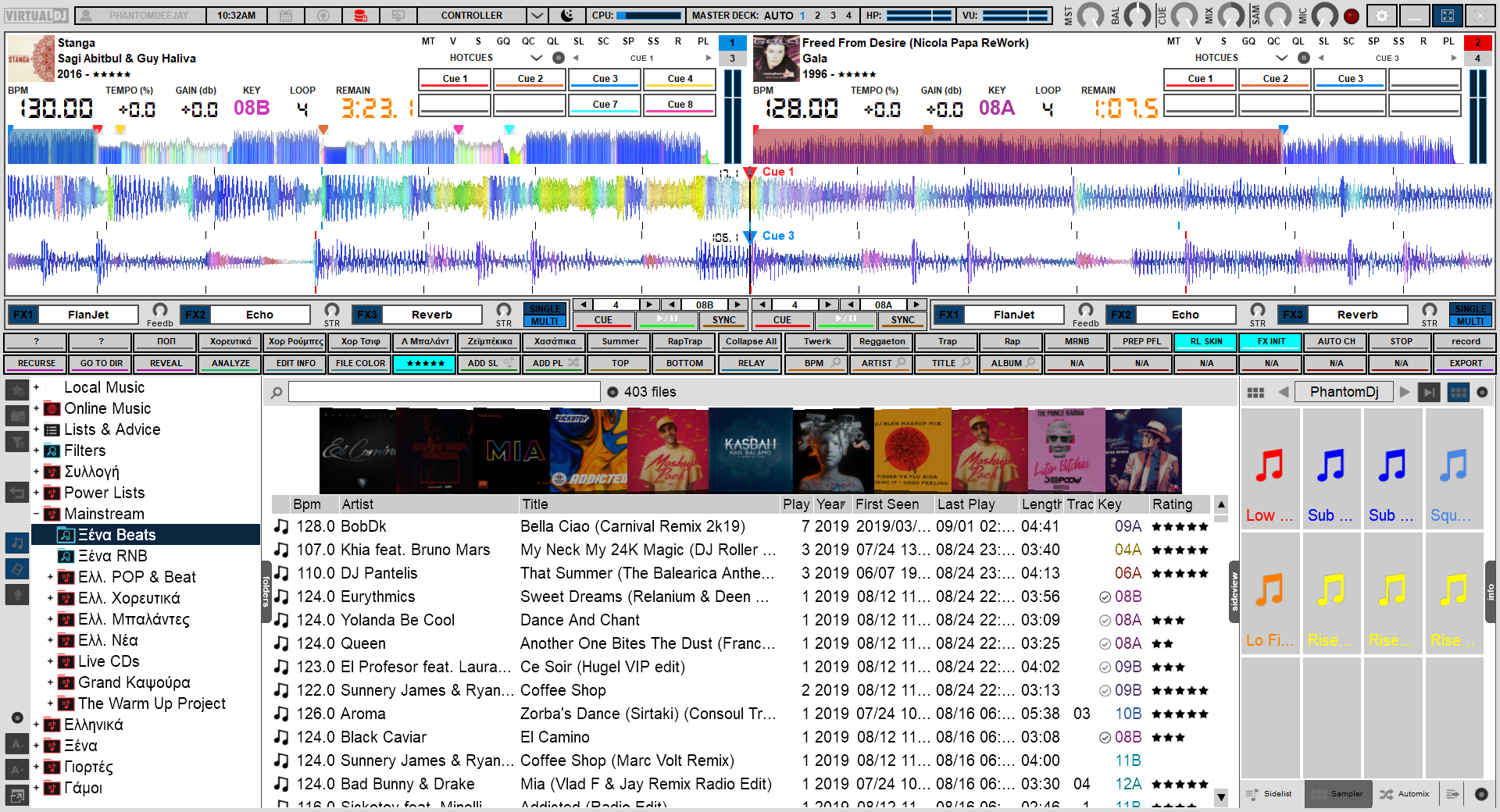1500x812 pixels.
Task: Select left deck number 3 button
Action: click(x=732, y=58)
